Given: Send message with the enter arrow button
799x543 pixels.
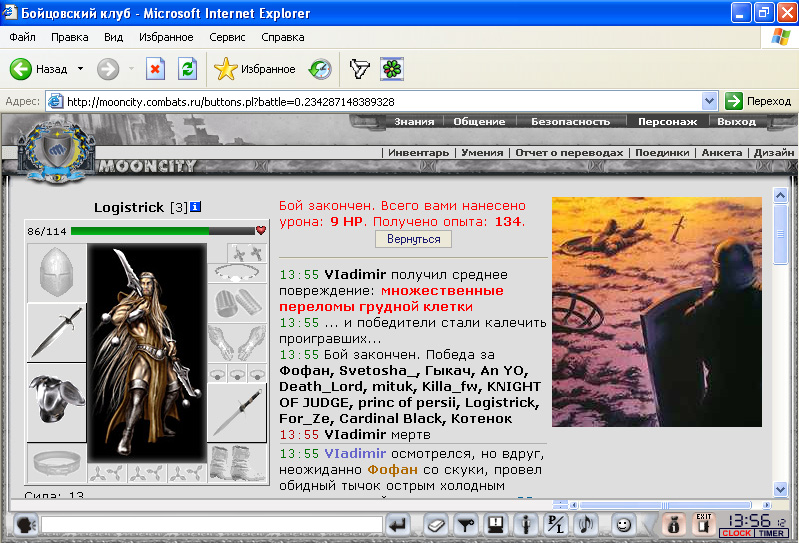Looking at the screenshot, I should tap(398, 525).
